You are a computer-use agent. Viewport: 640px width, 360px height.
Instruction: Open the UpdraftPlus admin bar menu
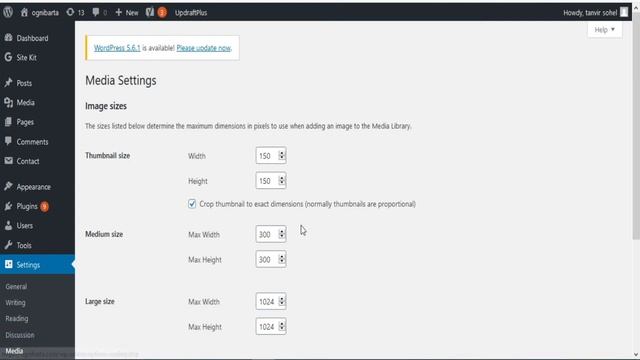(x=191, y=13)
